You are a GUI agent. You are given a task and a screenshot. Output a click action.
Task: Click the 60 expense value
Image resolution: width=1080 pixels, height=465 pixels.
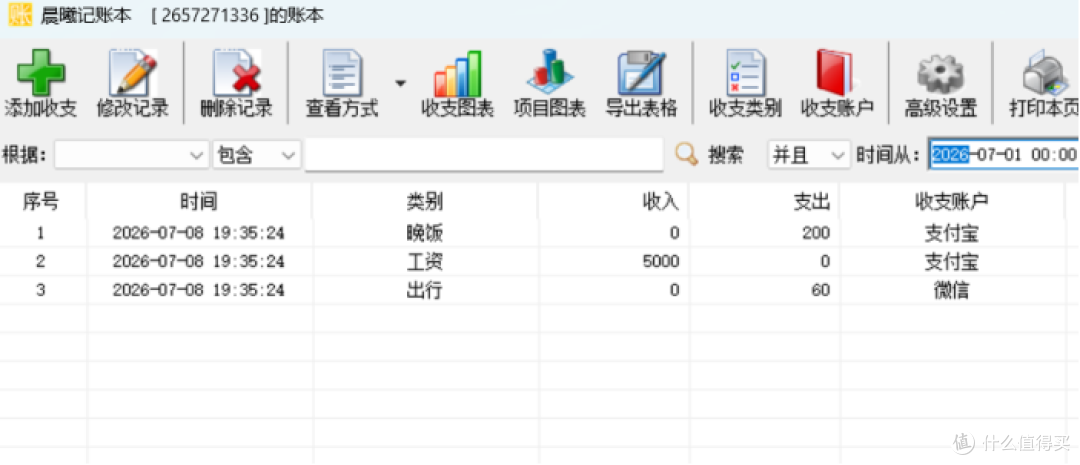coord(820,291)
